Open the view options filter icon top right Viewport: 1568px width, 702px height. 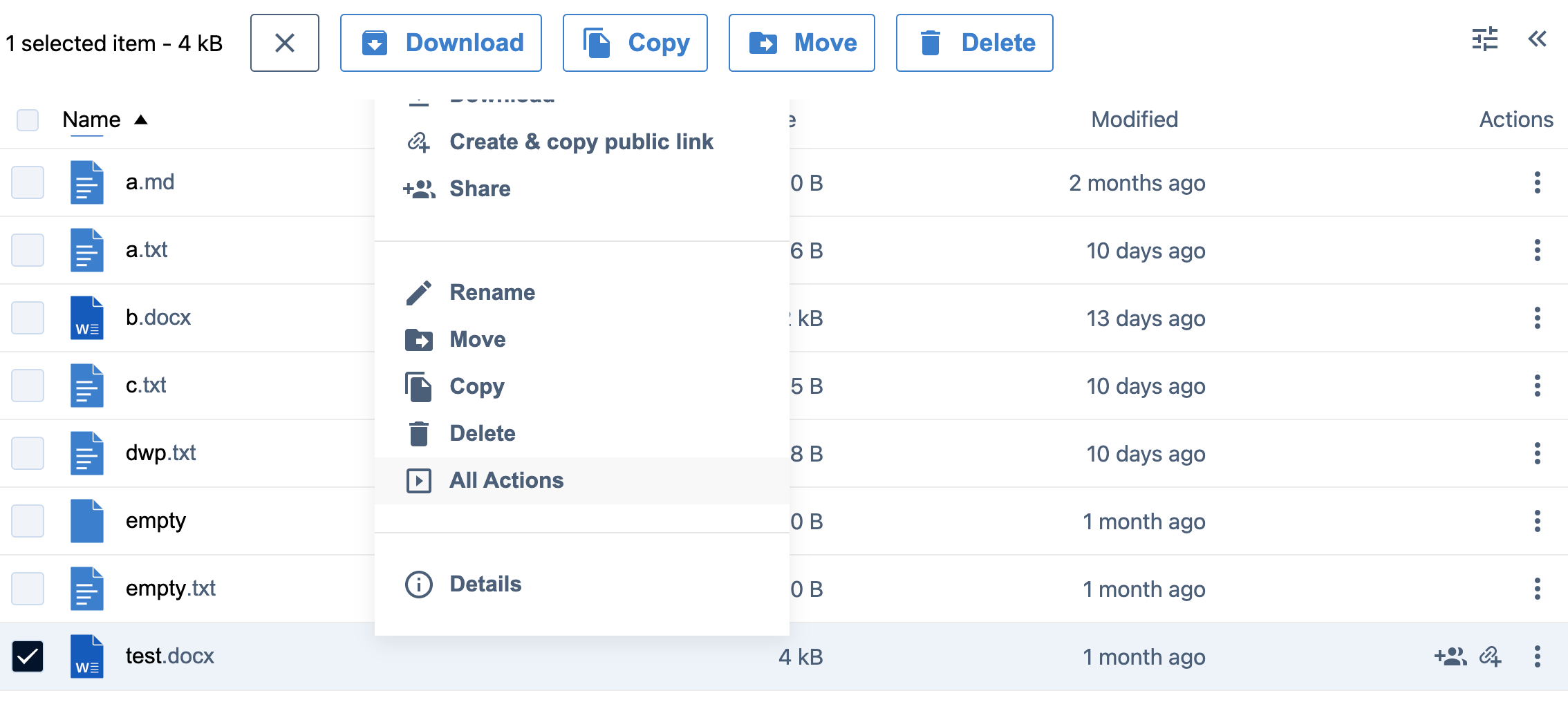pos(1484,40)
